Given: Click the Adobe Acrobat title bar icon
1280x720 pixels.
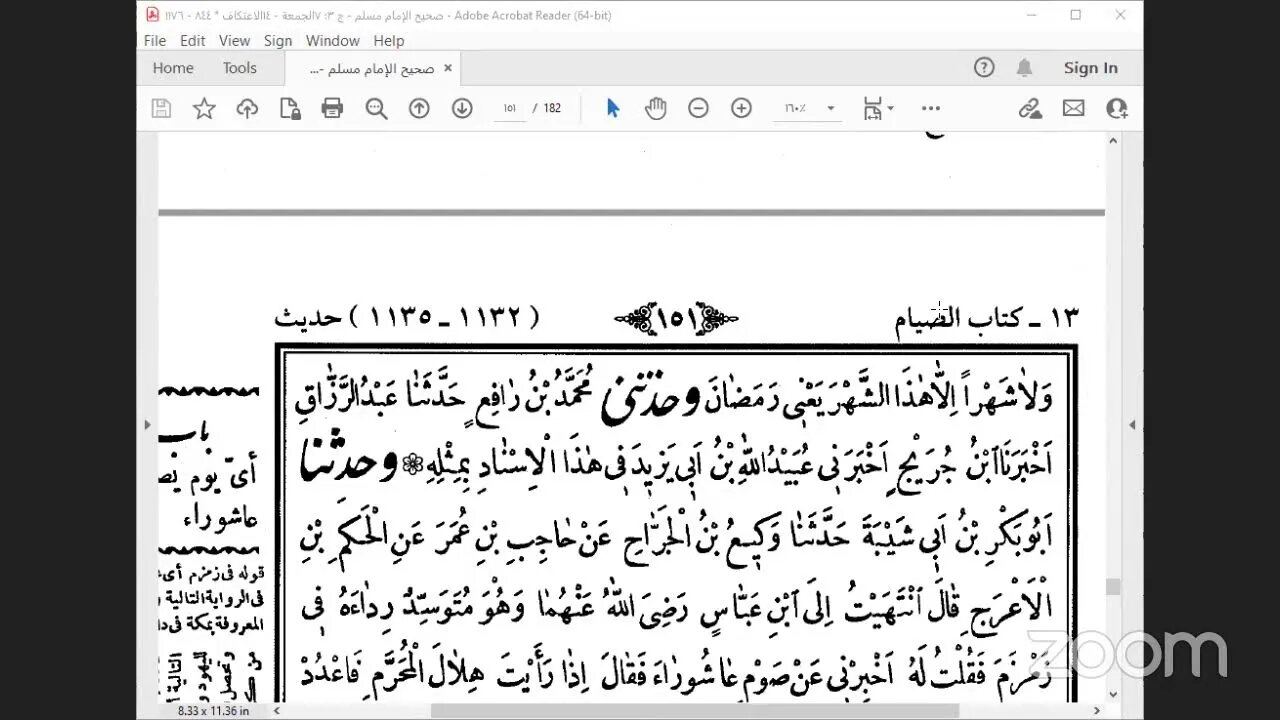Looking at the screenshot, I should [153, 15].
